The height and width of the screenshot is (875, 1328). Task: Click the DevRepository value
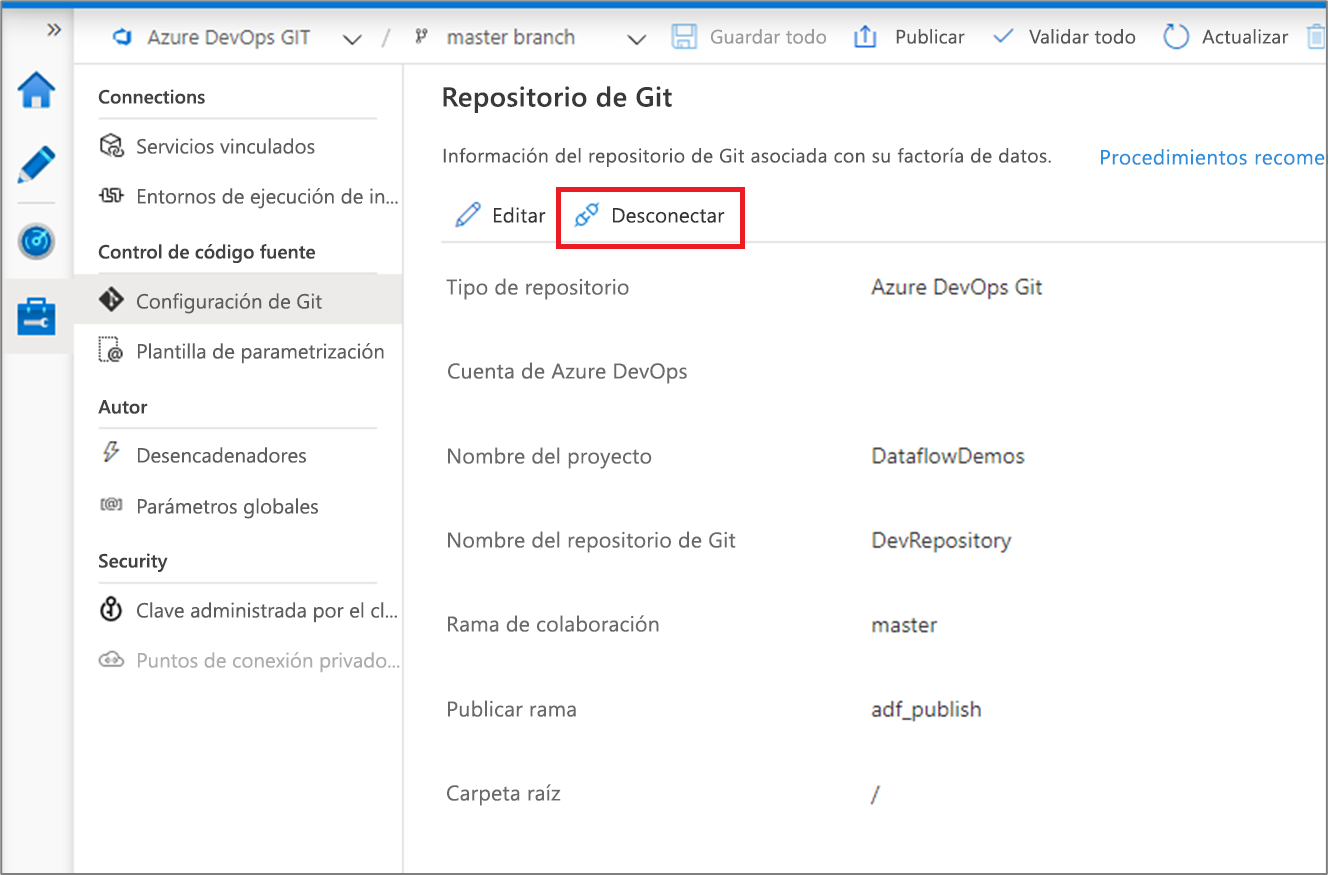click(x=941, y=541)
